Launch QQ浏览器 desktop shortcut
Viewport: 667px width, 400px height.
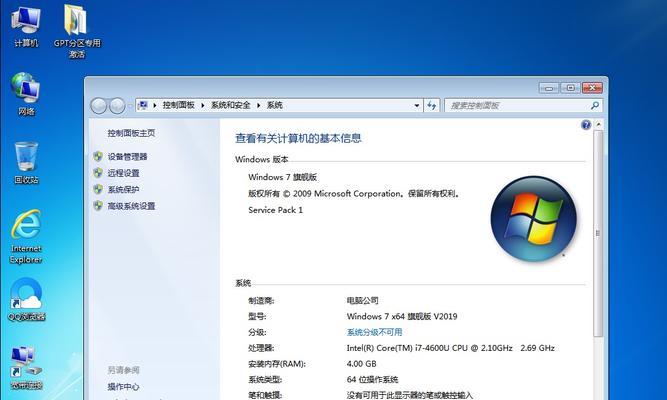[x=26, y=299]
